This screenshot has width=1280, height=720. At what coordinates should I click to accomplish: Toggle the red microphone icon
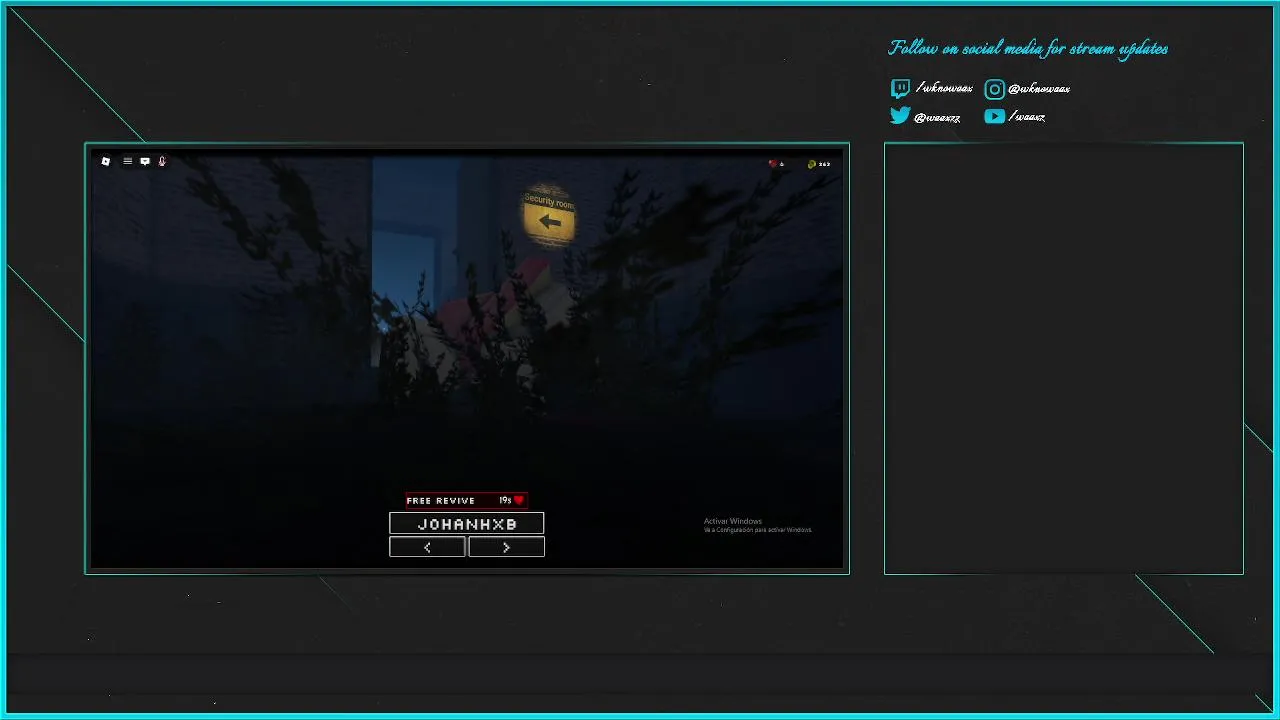click(x=162, y=161)
